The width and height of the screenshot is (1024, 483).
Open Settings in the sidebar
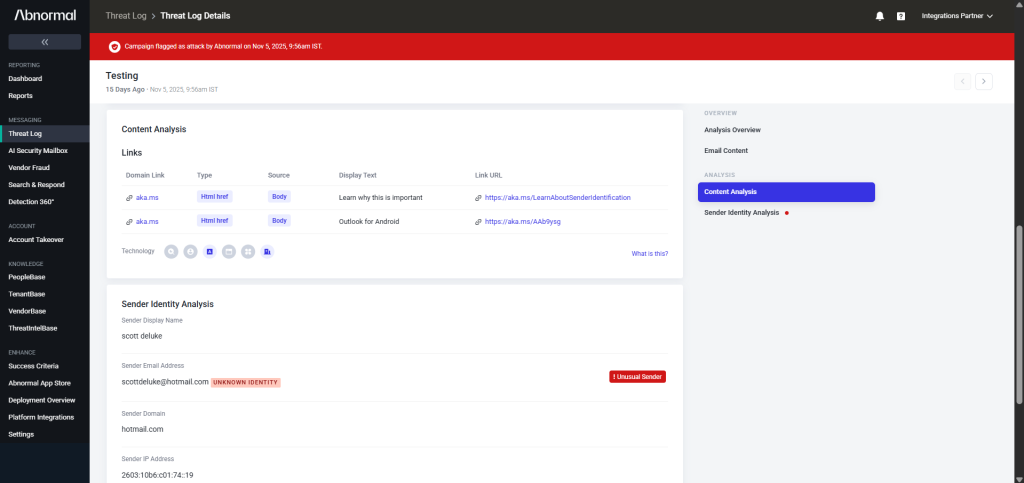point(22,434)
